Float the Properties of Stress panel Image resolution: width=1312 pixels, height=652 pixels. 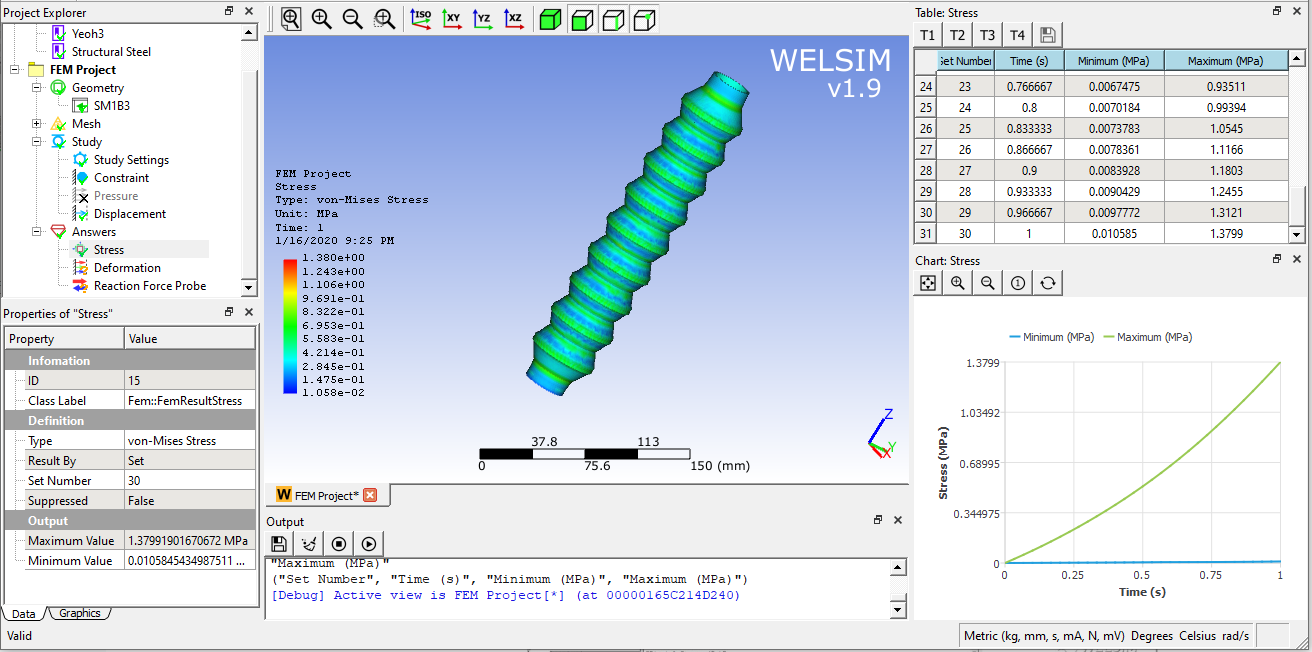[229, 313]
